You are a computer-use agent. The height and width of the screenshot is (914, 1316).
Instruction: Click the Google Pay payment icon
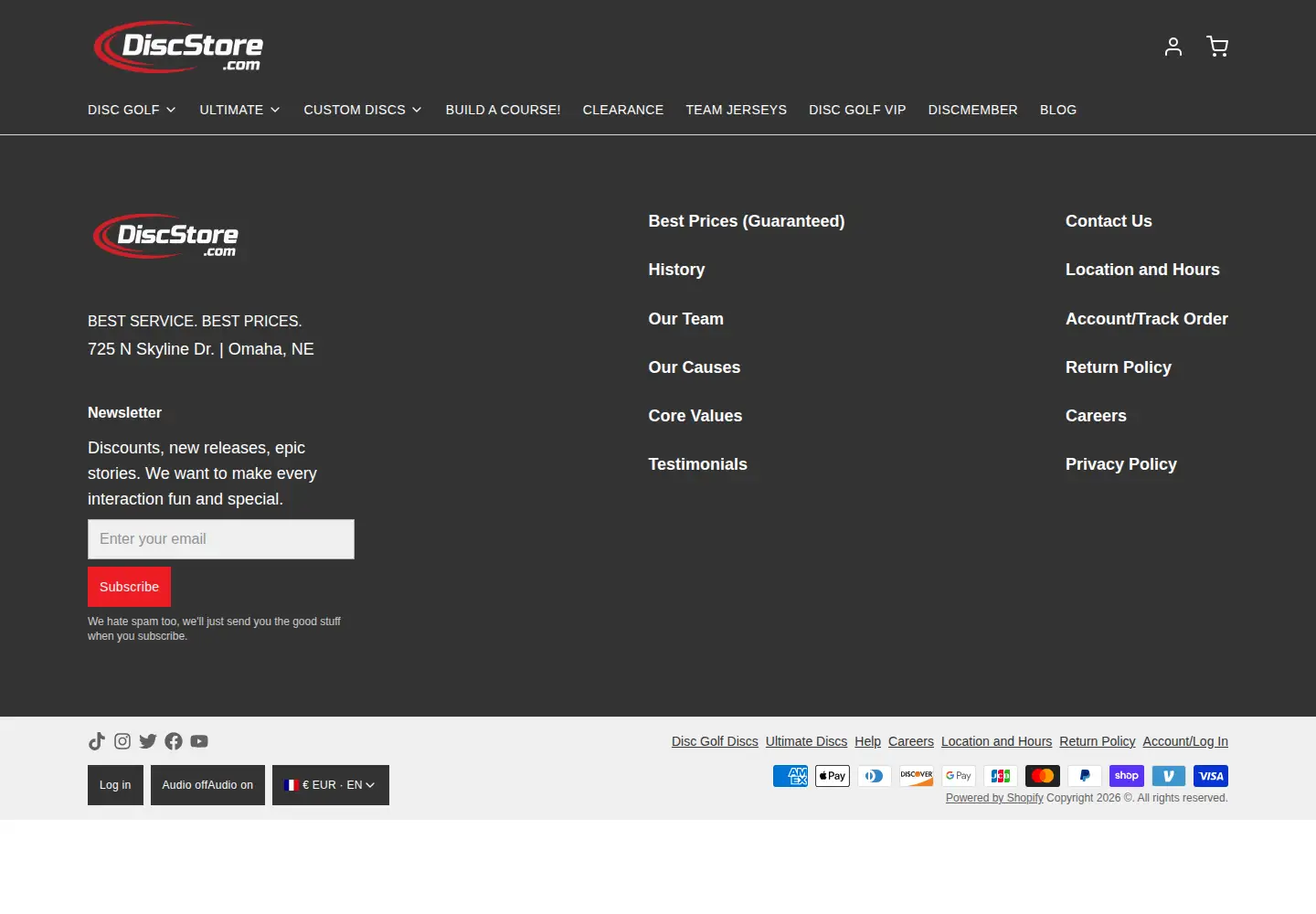[959, 776]
